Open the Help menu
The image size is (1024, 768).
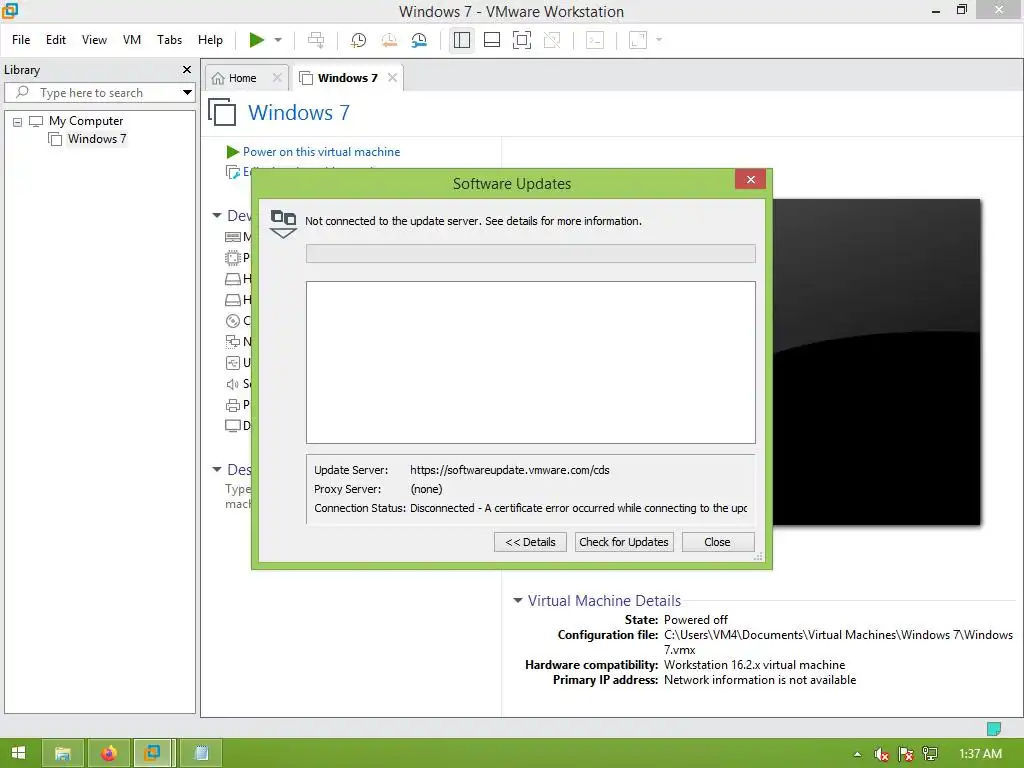pyautogui.click(x=210, y=40)
